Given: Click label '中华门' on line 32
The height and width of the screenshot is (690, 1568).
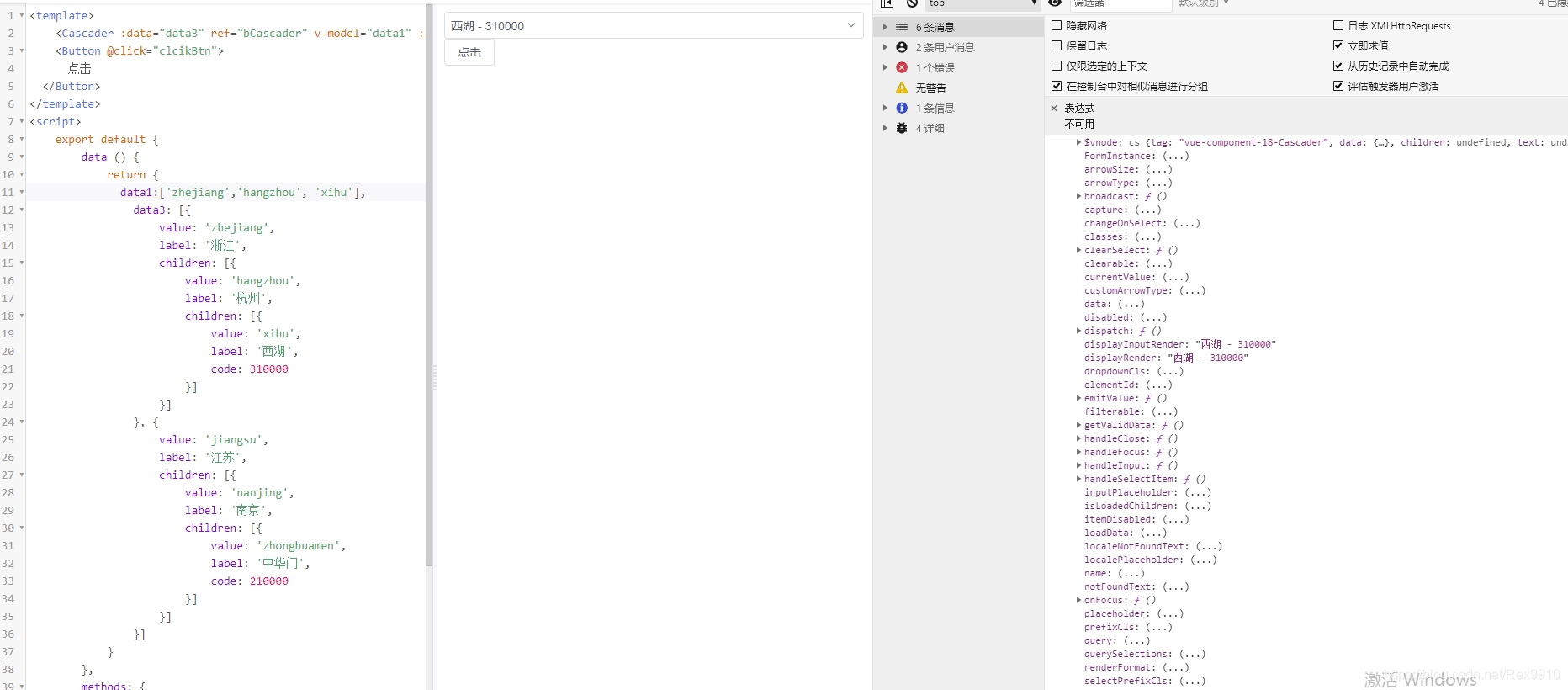Looking at the screenshot, I should pos(261,563).
